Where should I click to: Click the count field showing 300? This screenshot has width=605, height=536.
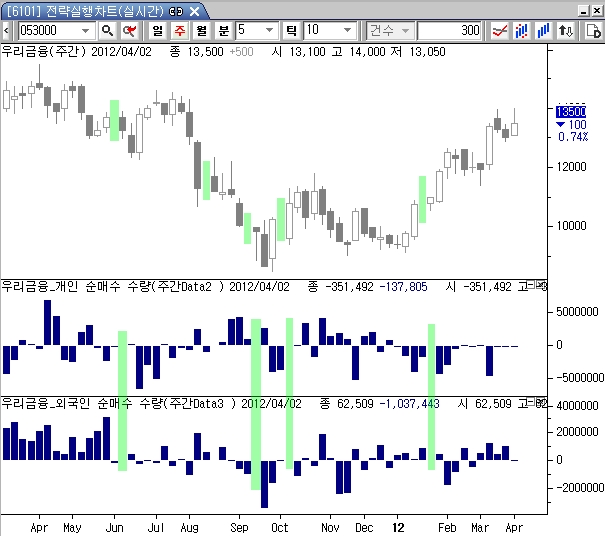(x=449, y=31)
